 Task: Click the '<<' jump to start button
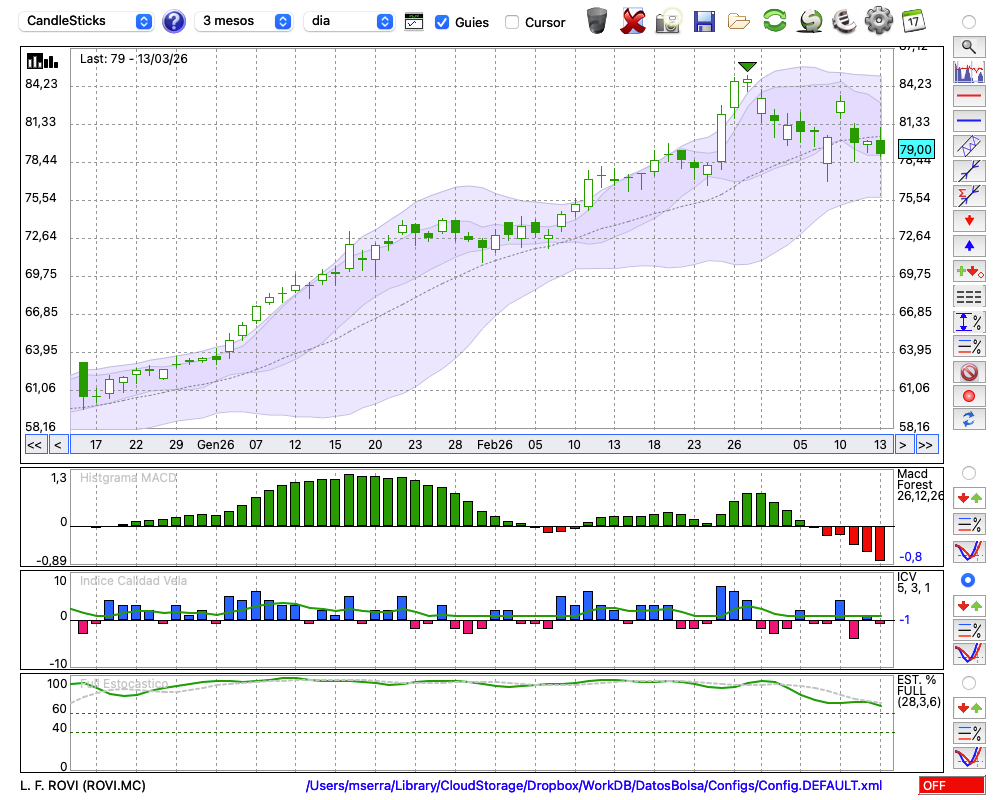pos(35,445)
